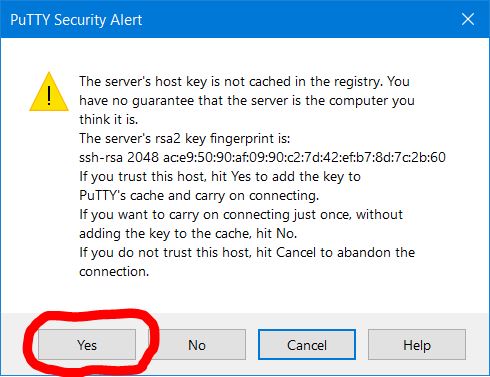Click 'If you want to carry on connecting' line
The image size is (490, 377).
coord(241,215)
